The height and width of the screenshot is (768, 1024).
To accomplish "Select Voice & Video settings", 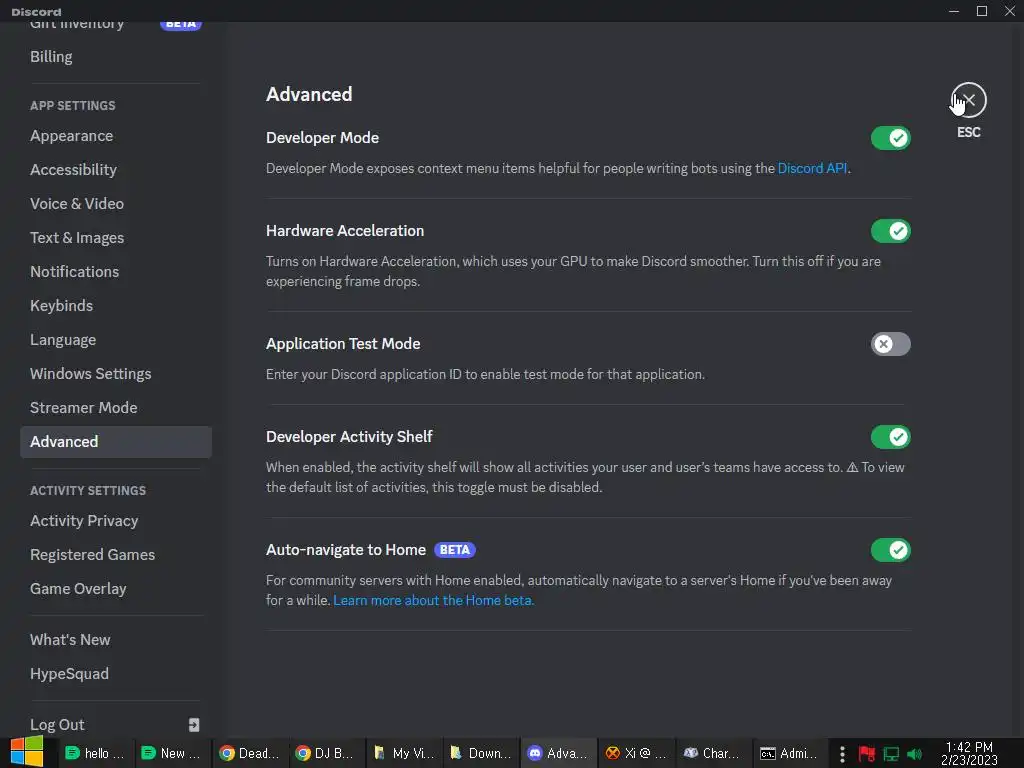I will [x=116, y=204].
